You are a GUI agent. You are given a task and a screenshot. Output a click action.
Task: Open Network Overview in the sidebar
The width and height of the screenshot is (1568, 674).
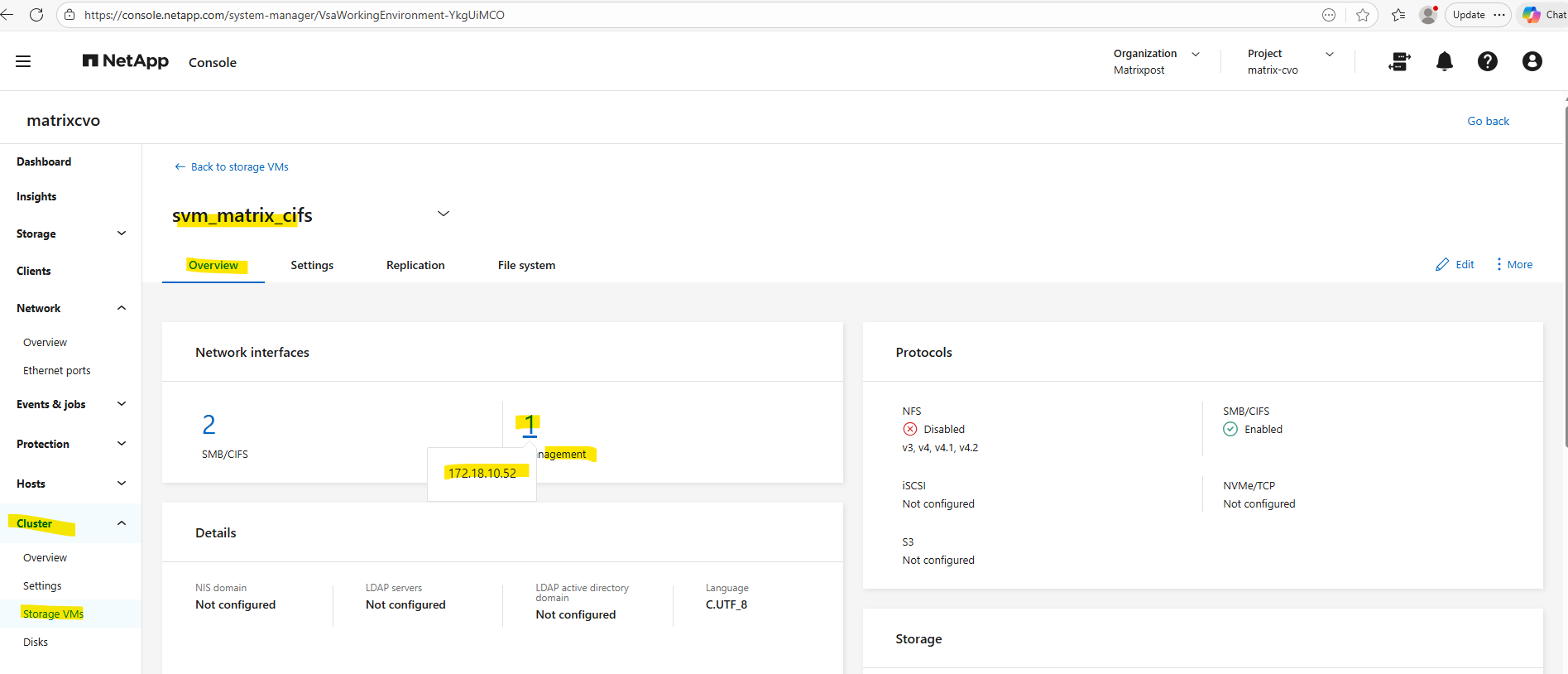(x=45, y=342)
